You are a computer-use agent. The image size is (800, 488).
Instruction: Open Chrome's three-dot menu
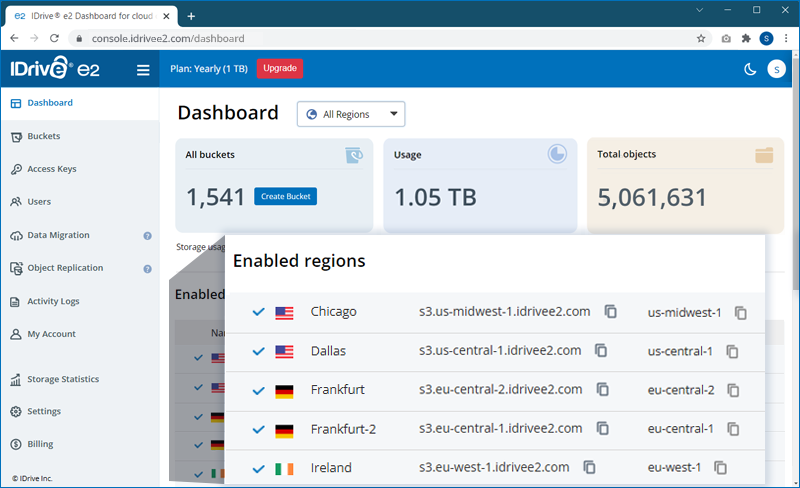click(787, 39)
